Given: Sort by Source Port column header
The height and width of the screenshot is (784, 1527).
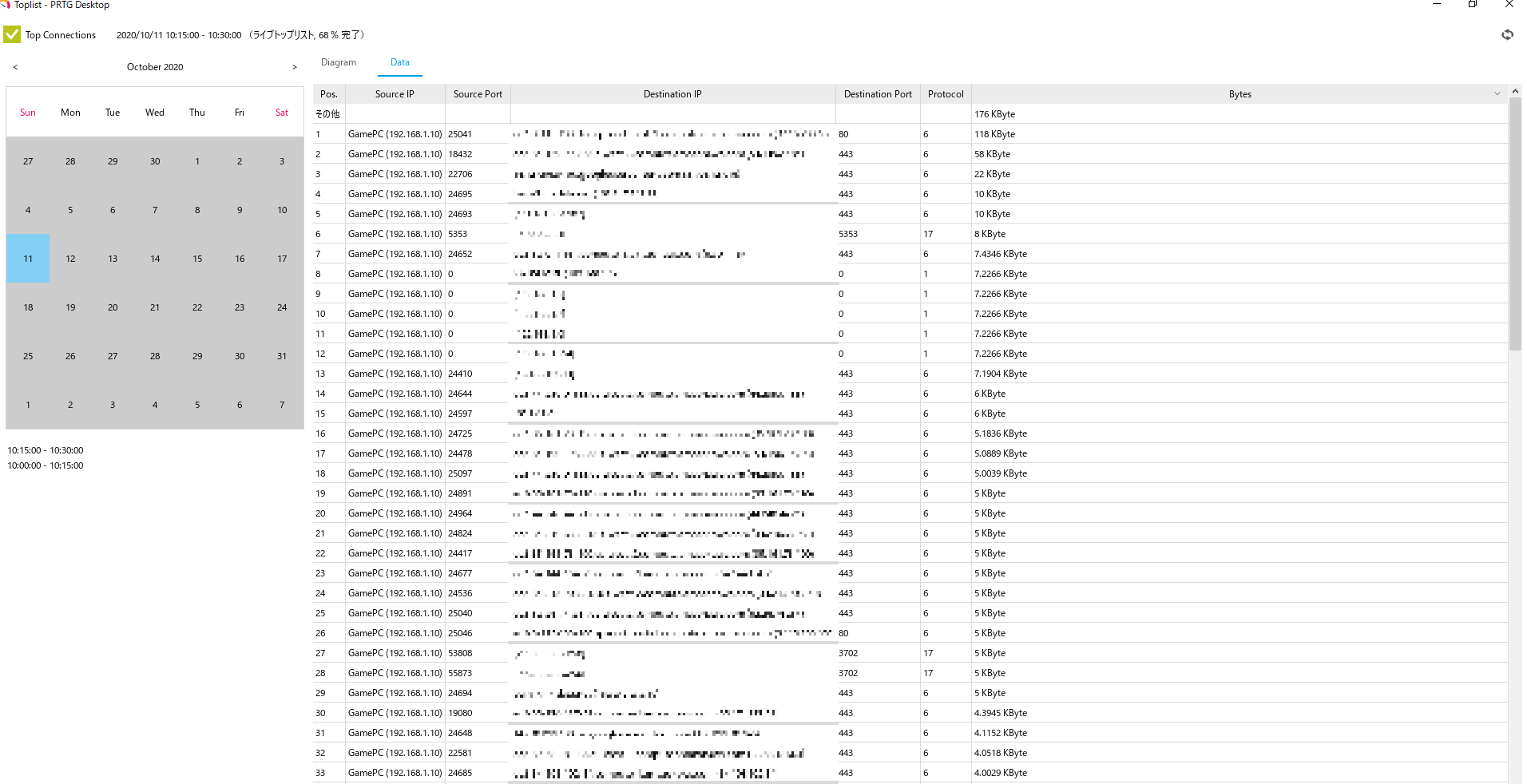Looking at the screenshot, I should coord(478,94).
